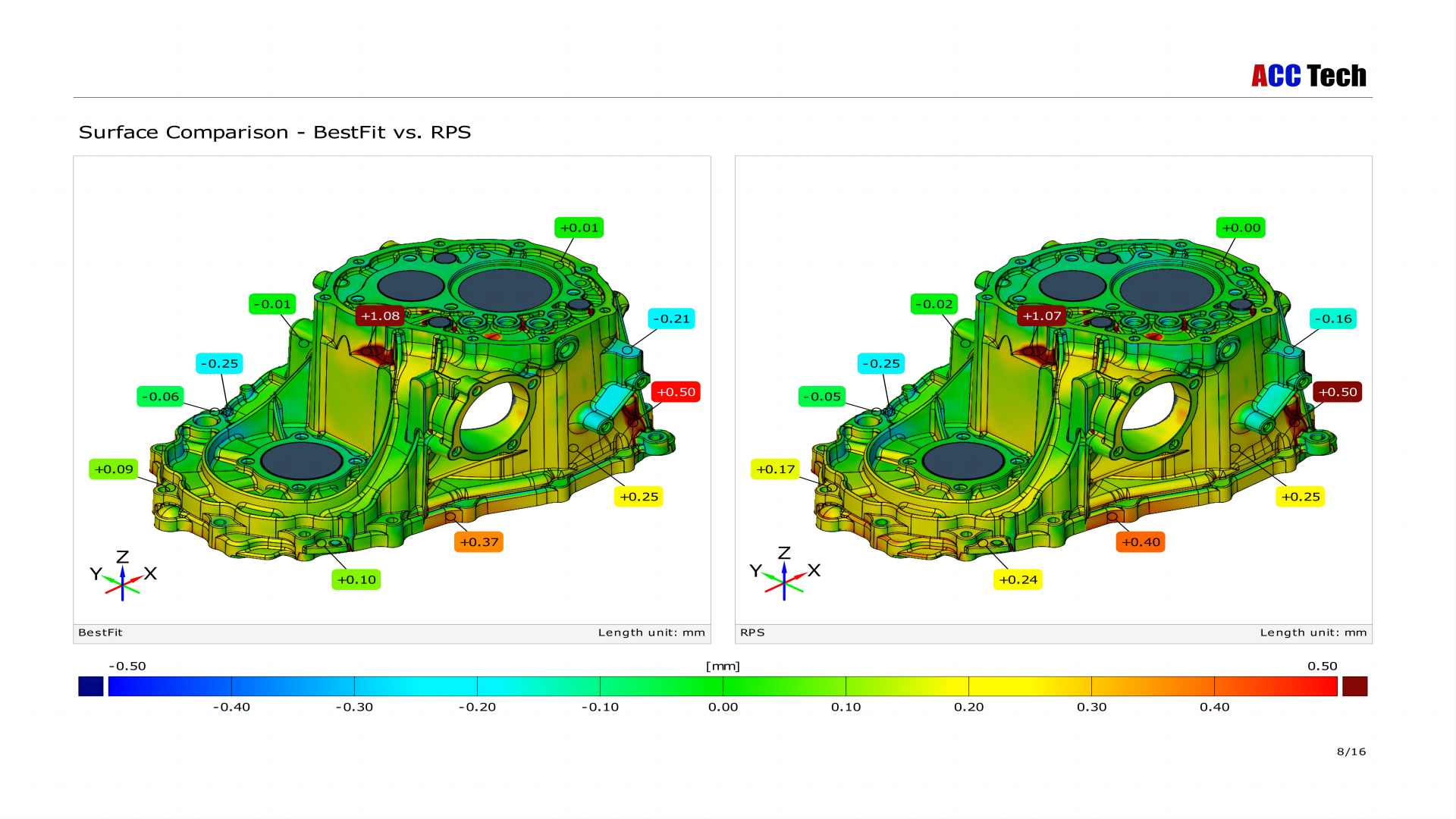Screen dimensions: 1456x819
Task: Click the dark blue below-minimum legend swatch
Action: click(91, 686)
